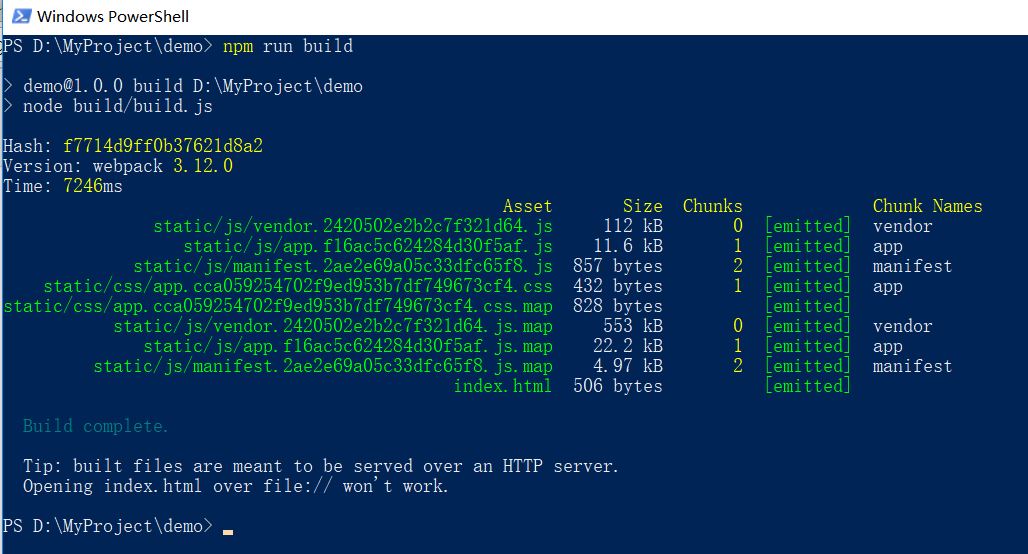Viewport: 1028px width, 554px height.
Task: Click the [emitted] label in the index.html row
Action: pyautogui.click(x=807, y=386)
